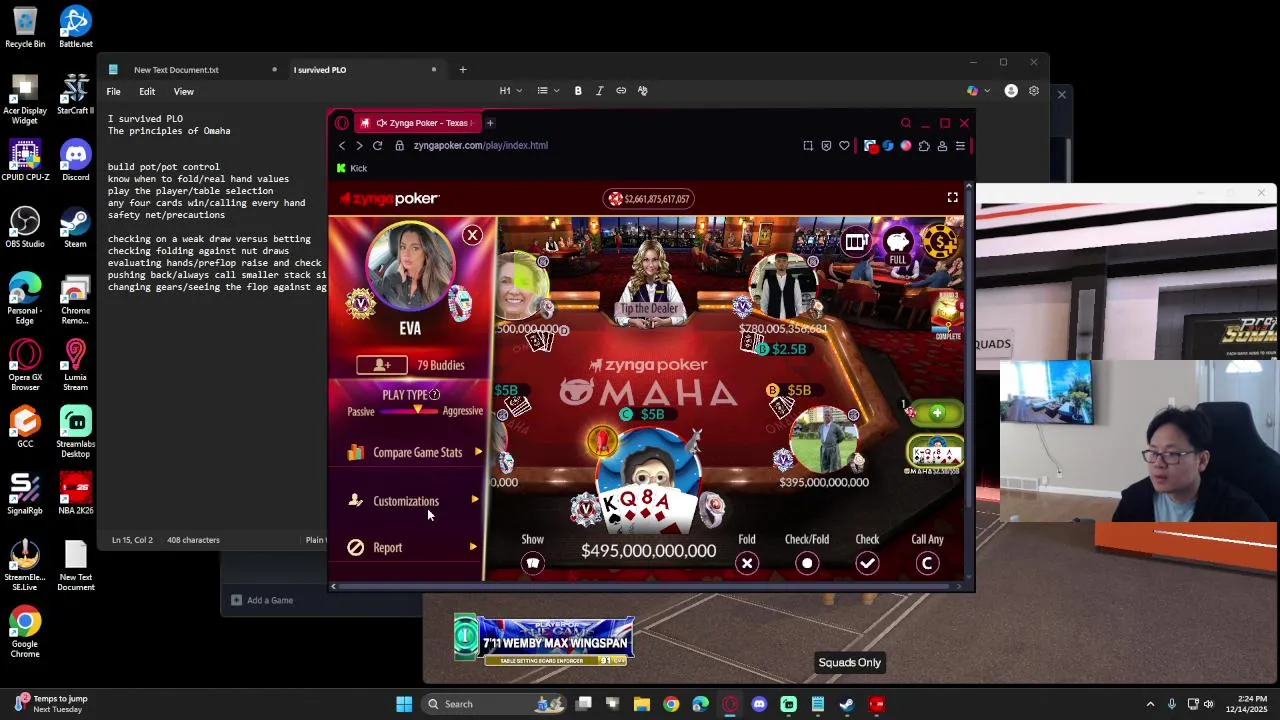Click the green plus add-table button
This screenshot has height=720, width=1280.
[937, 413]
